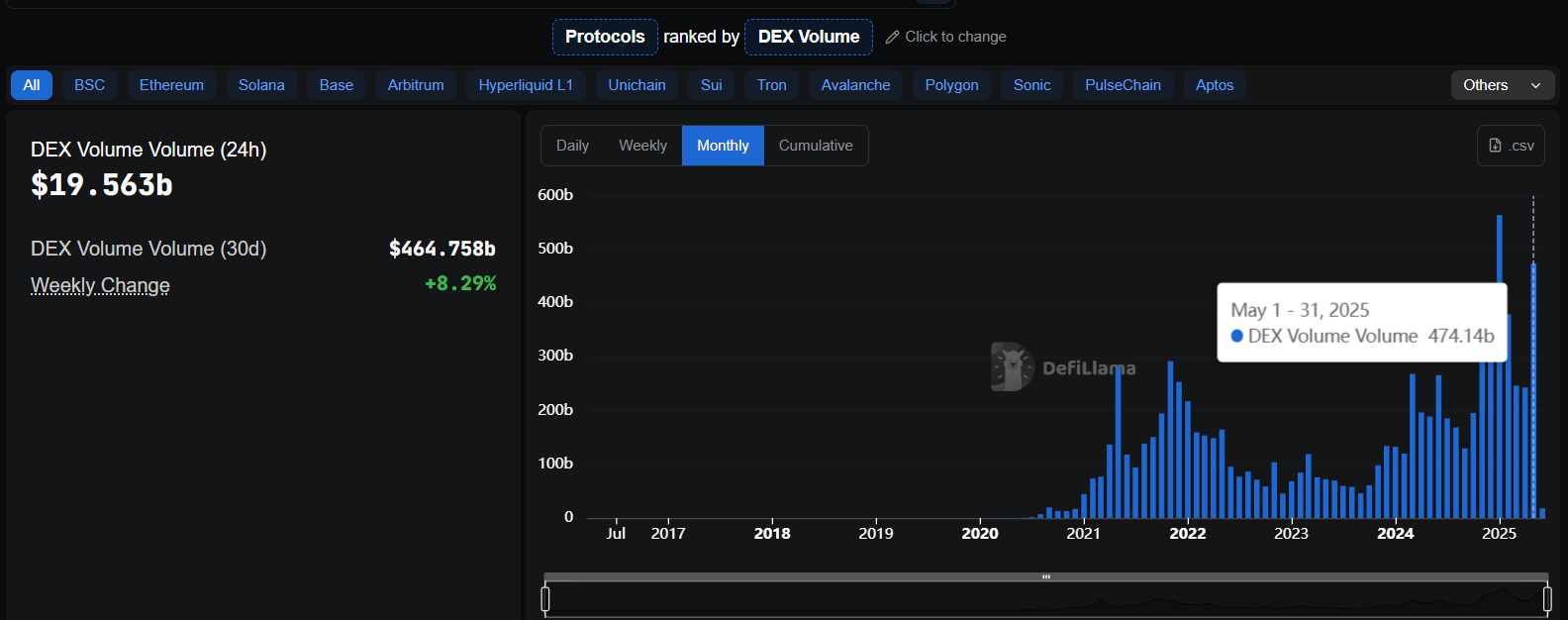Screen dimensions: 1568x620
Task: Filter by Ethereum chain
Action: point(171,85)
